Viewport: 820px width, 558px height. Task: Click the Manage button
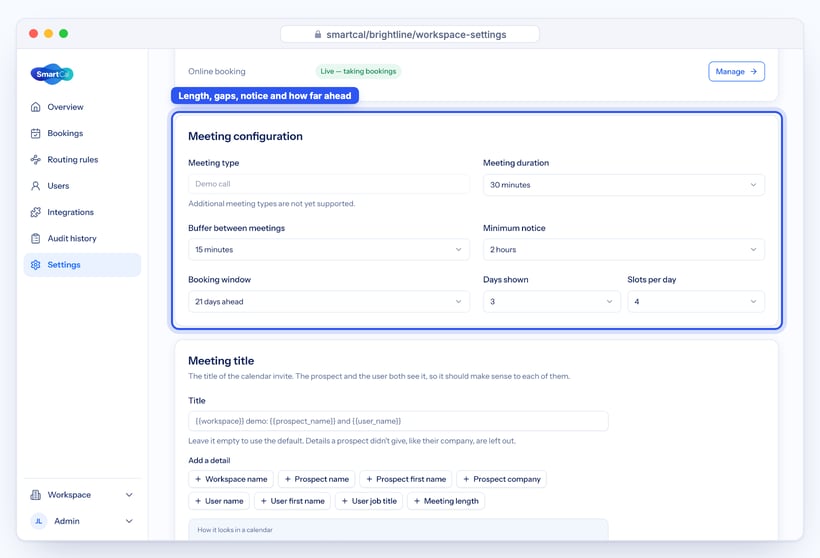(x=736, y=72)
